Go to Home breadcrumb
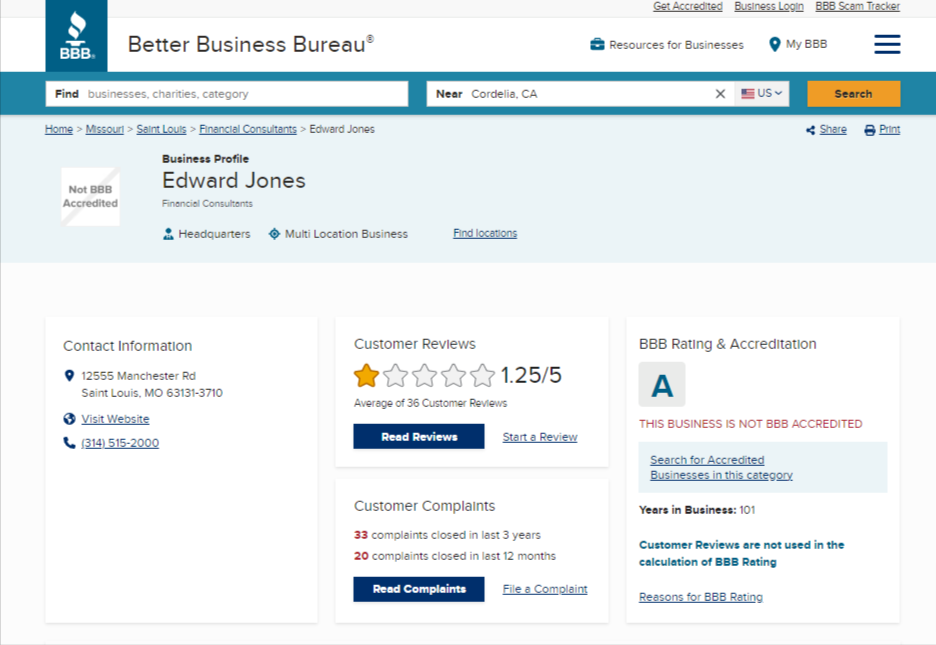 pos(58,129)
